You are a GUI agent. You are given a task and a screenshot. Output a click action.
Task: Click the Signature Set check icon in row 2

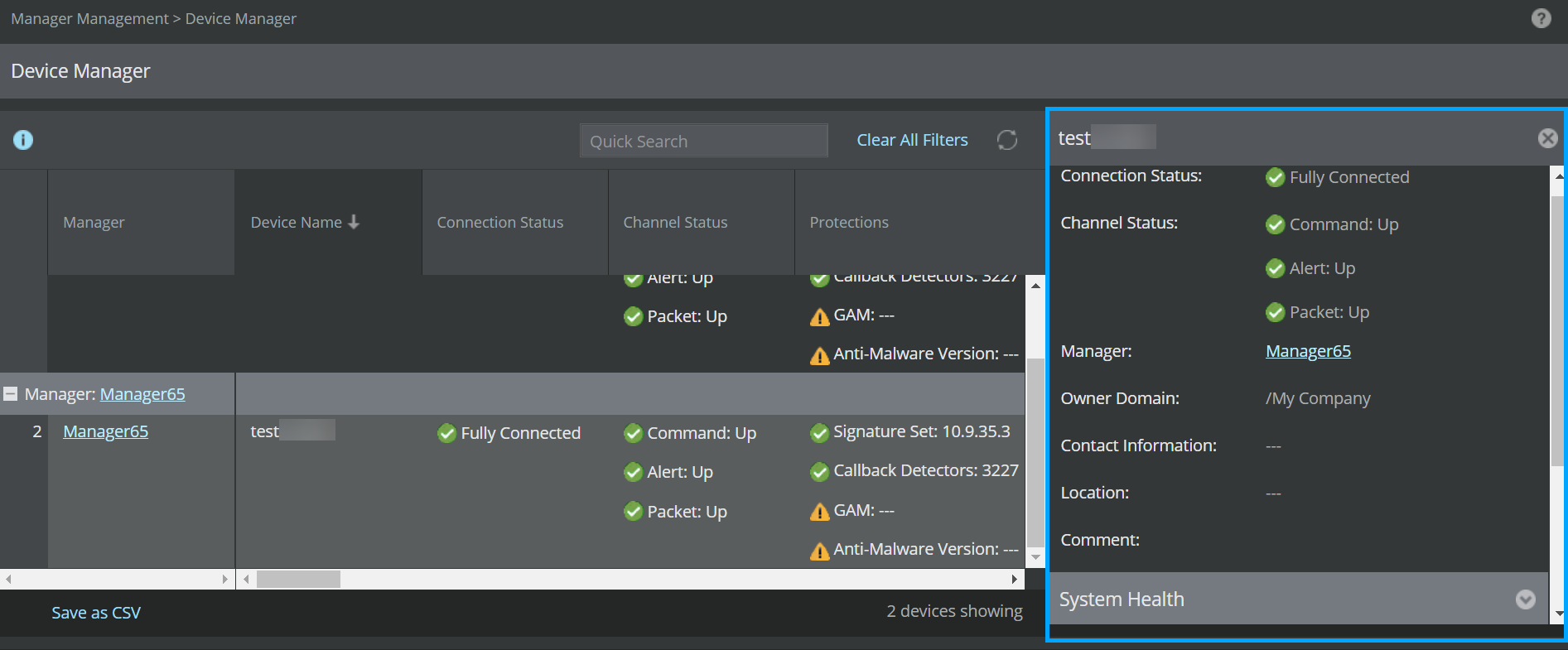click(820, 433)
